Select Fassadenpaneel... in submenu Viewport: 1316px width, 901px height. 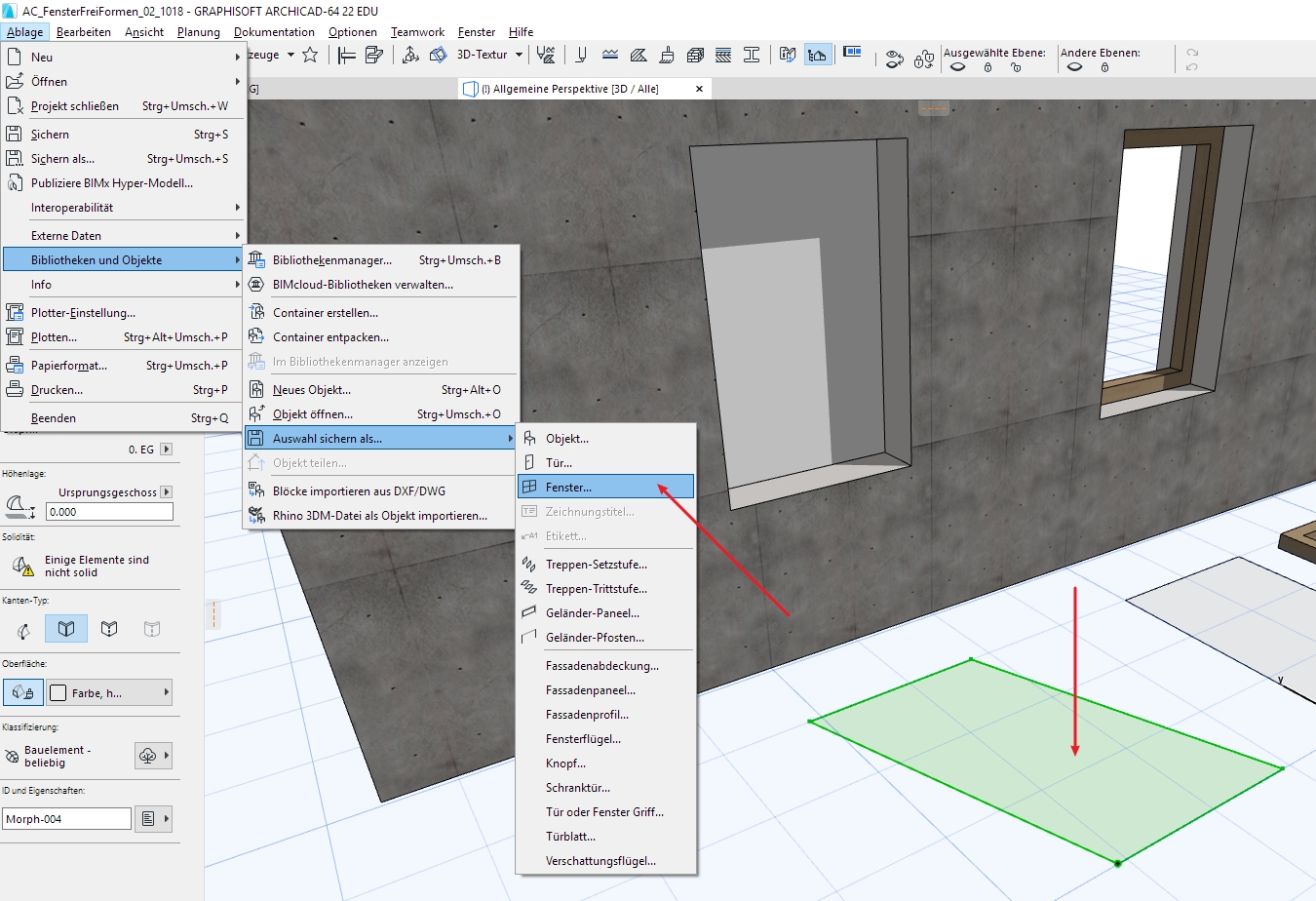605,689
